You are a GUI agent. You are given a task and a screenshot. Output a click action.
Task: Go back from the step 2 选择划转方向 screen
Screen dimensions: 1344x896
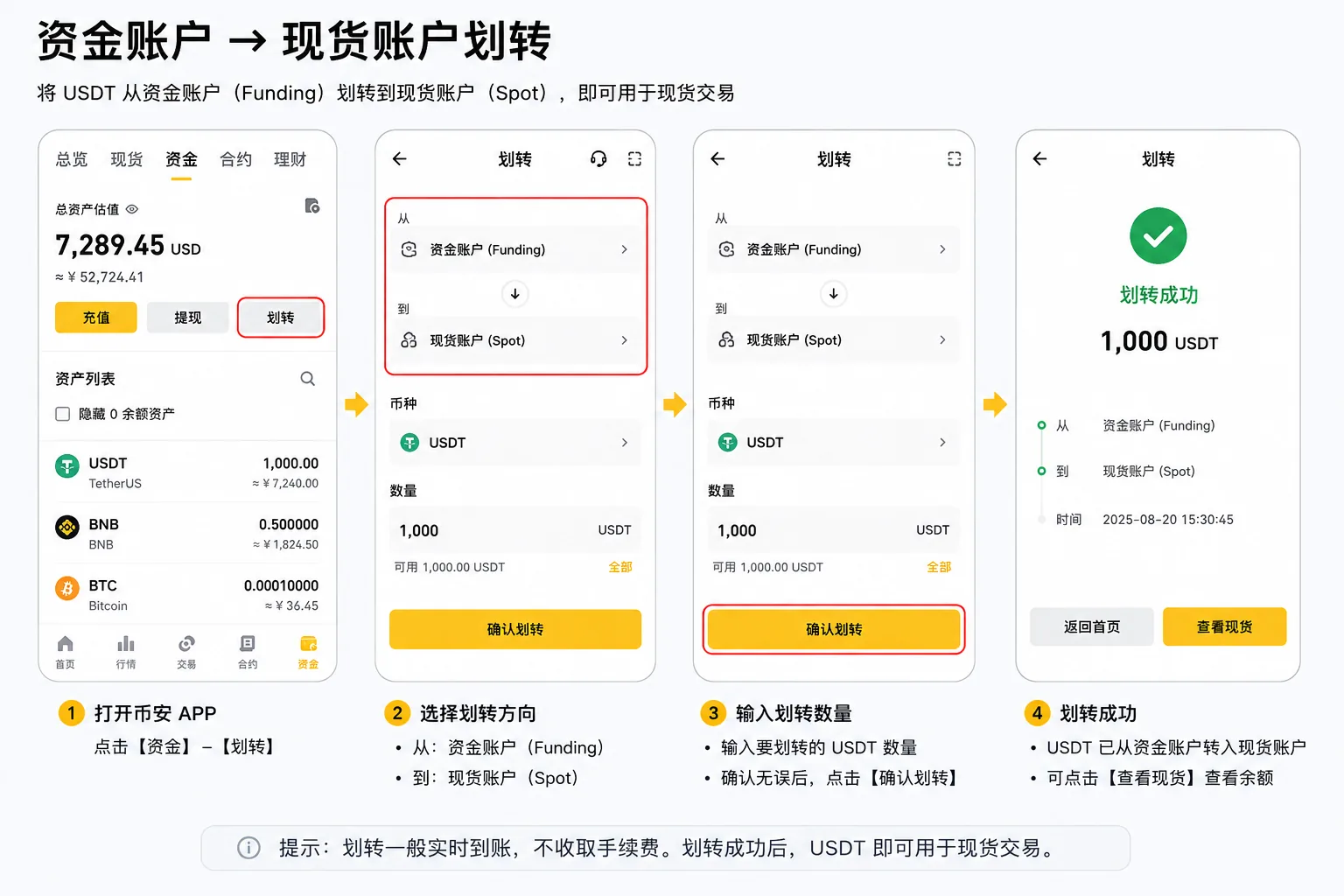coord(400,158)
